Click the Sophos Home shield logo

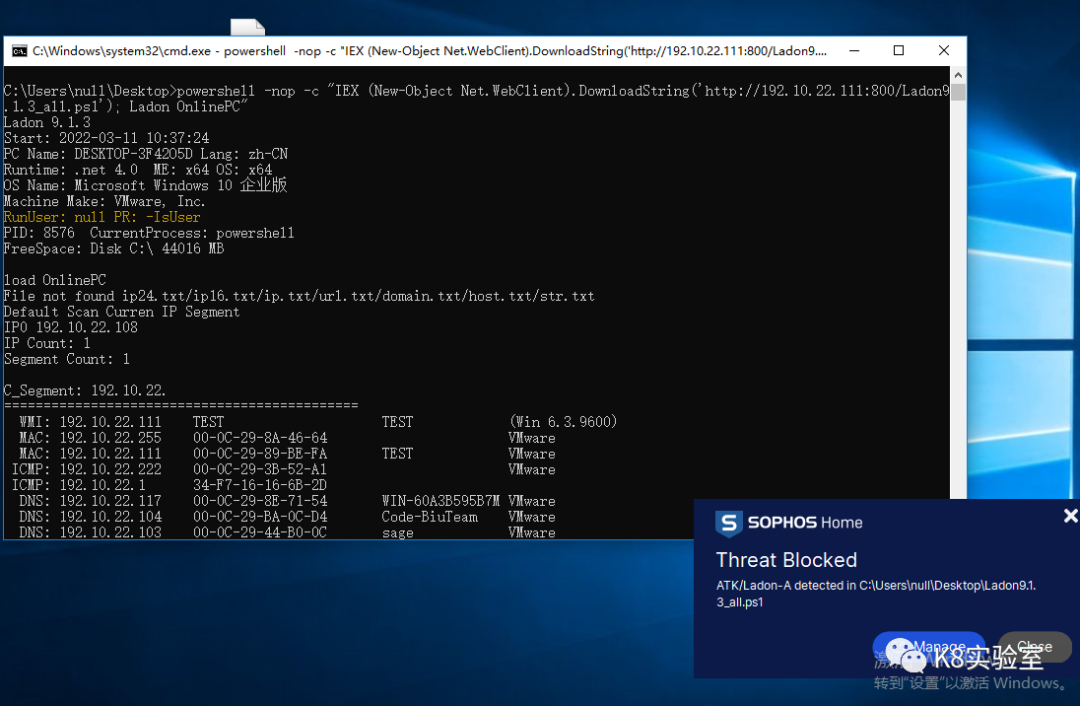(x=729, y=523)
